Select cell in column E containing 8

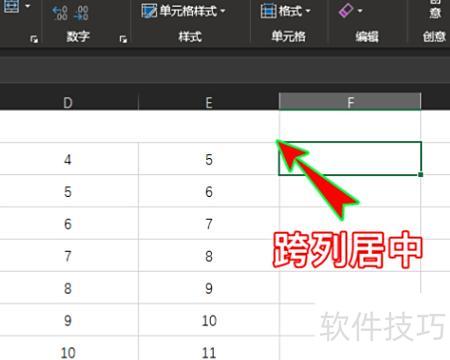[x=209, y=256]
